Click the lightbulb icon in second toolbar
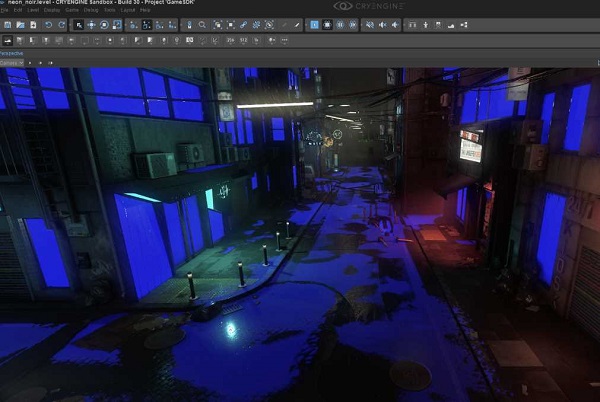This screenshot has height=402, width=600. 164,40
